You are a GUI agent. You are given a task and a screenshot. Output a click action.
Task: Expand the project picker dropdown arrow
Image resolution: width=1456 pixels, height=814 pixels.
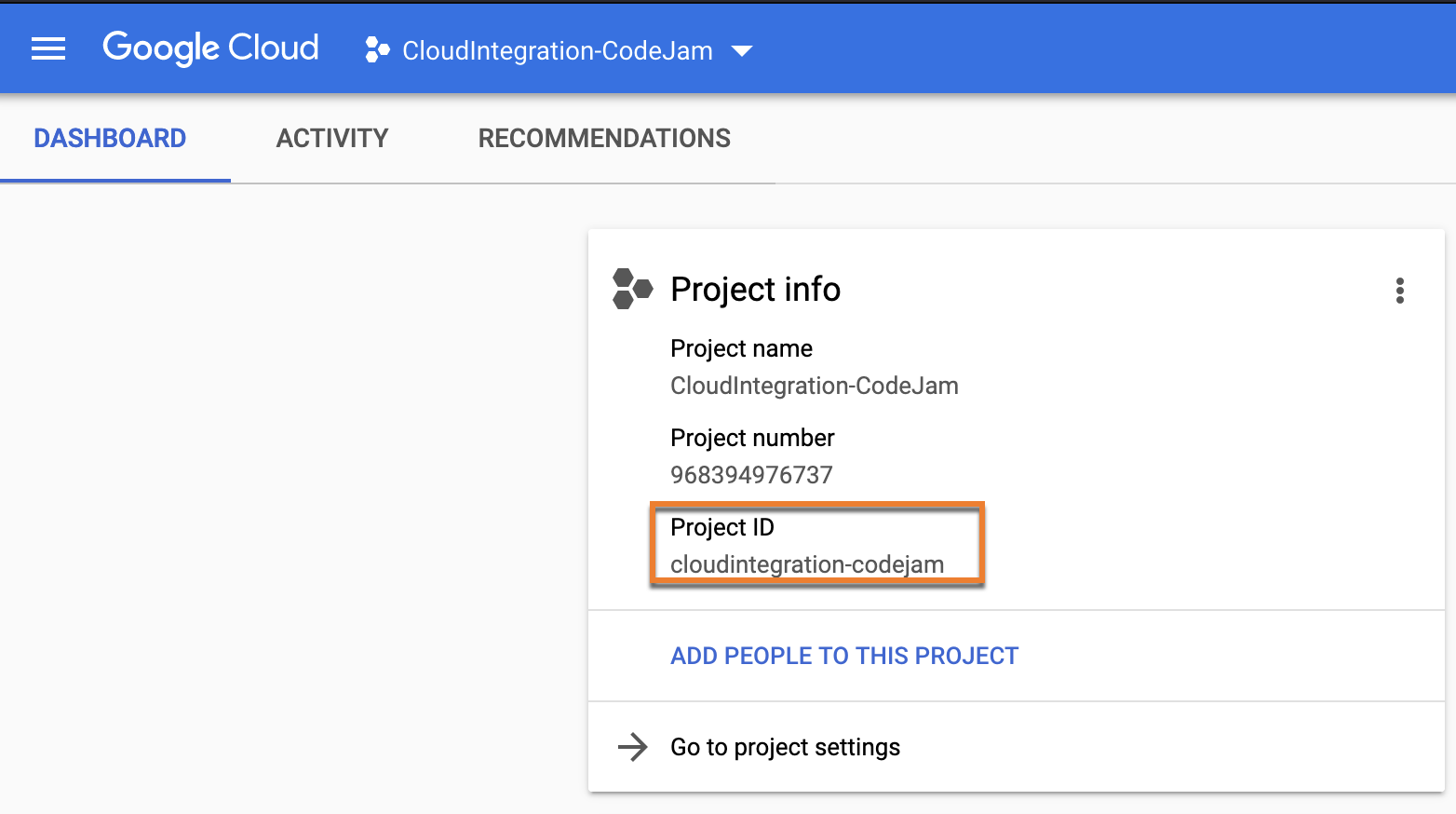[x=742, y=51]
